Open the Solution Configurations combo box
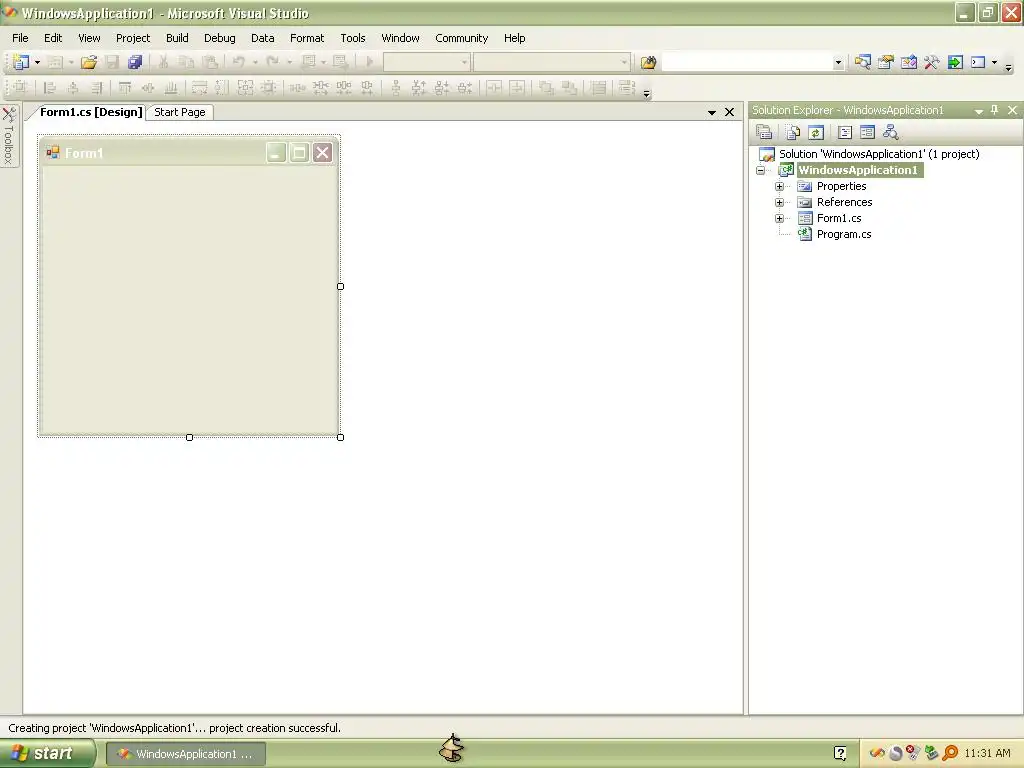The width and height of the screenshot is (1024, 768). (x=426, y=62)
